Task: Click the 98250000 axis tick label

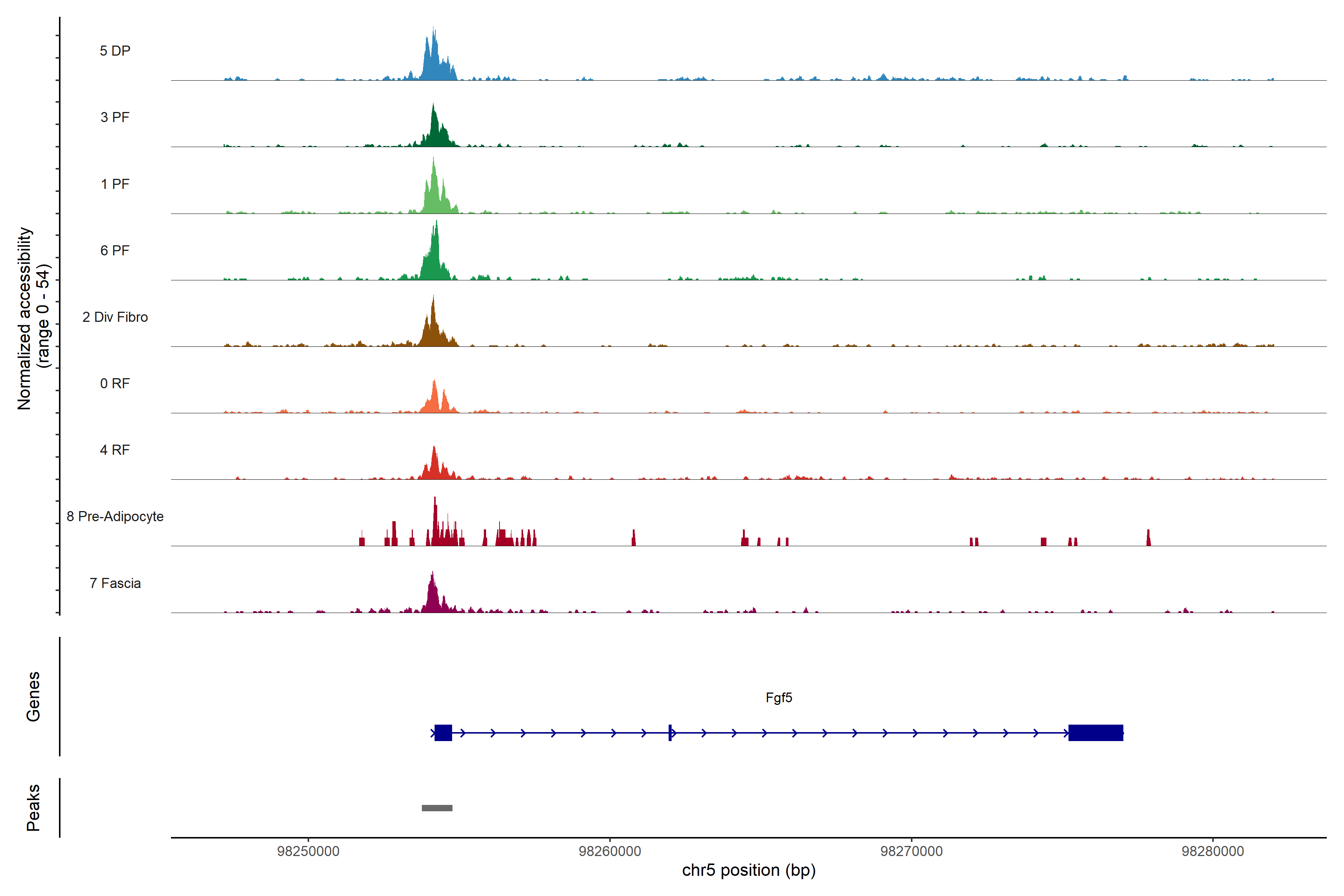Action: point(308,852)
